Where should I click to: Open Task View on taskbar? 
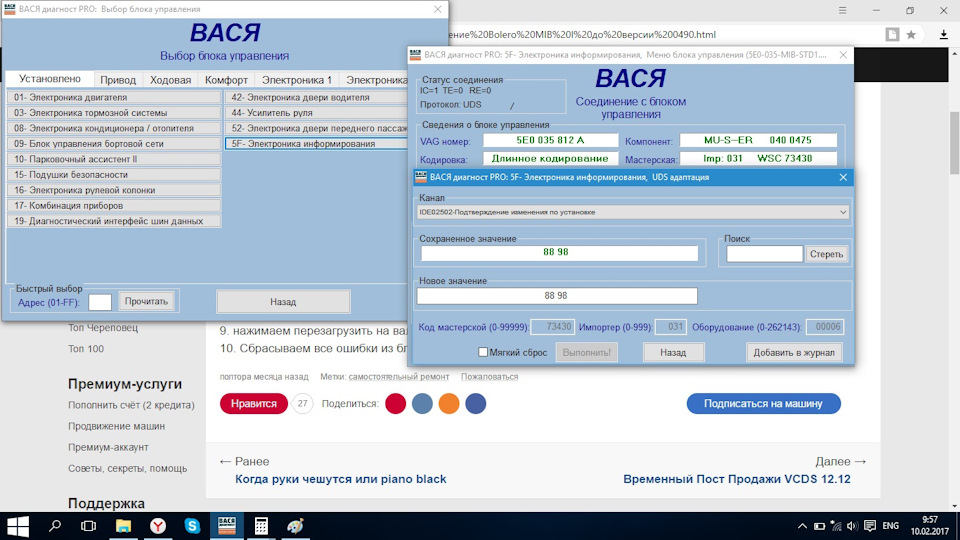click(x=89, y=526)
